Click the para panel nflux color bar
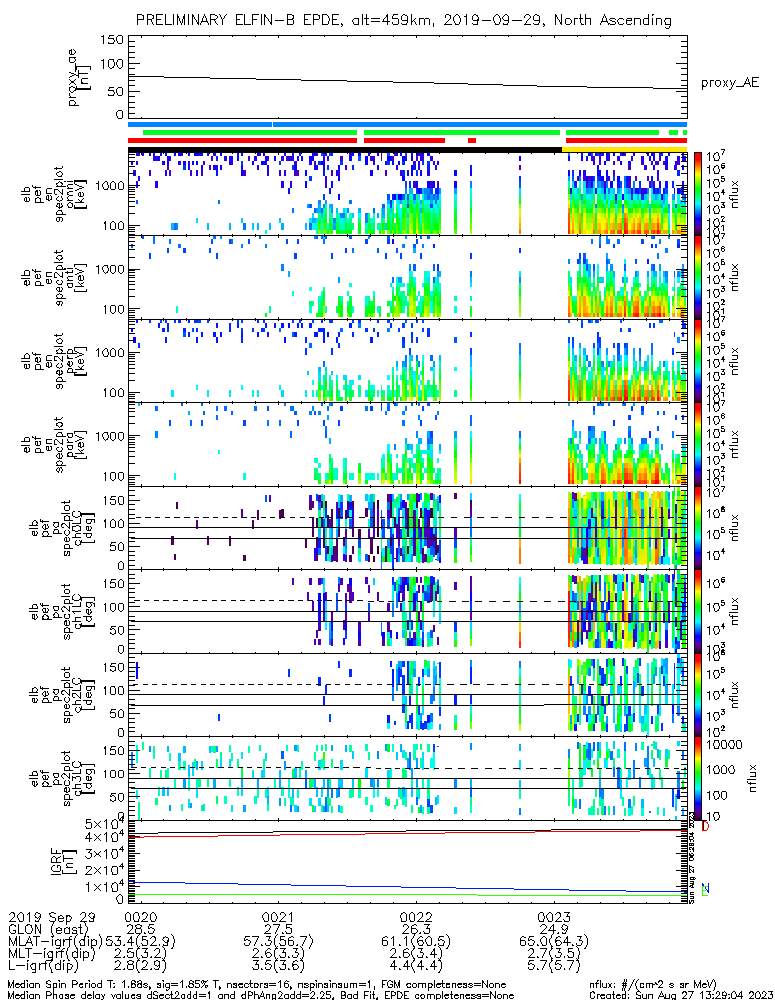 coord(698,444)
